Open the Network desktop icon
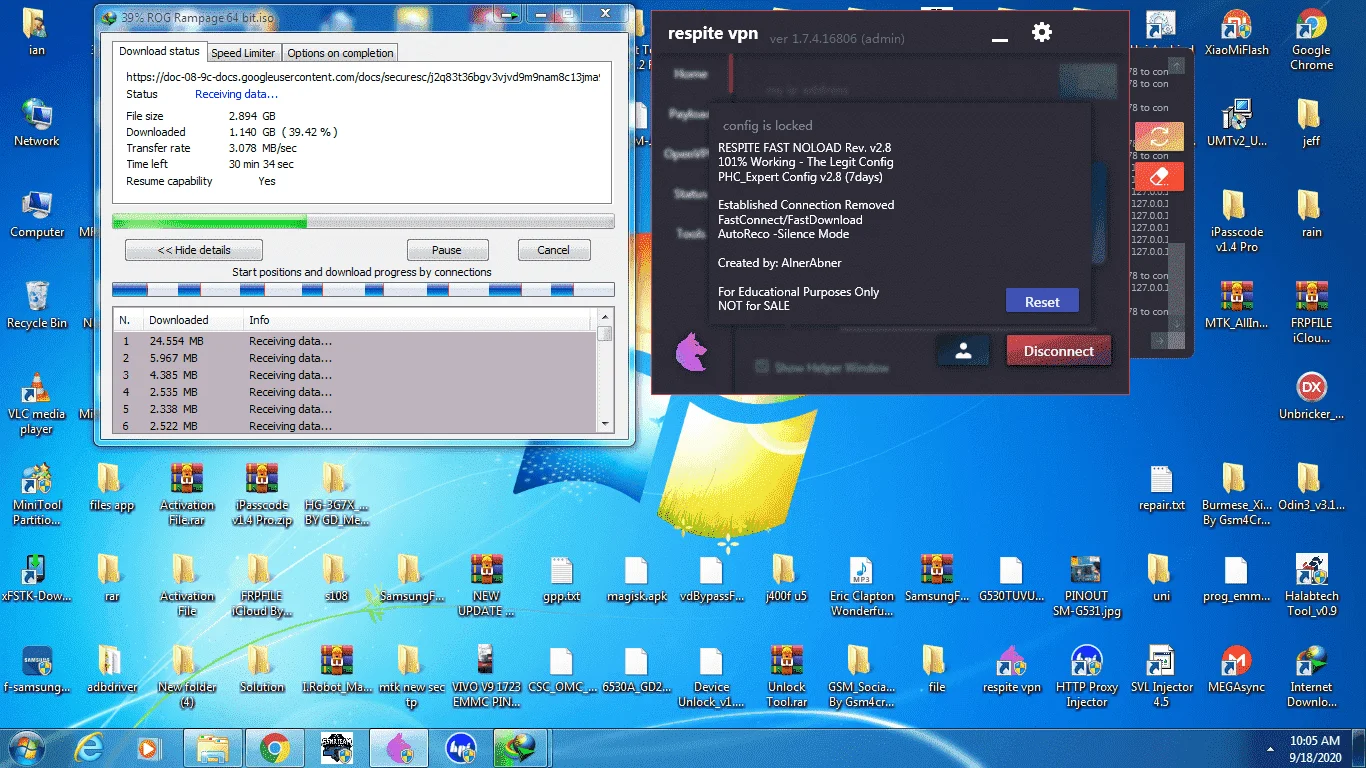This screenshot has height=768, width=1366. [37, 123]
